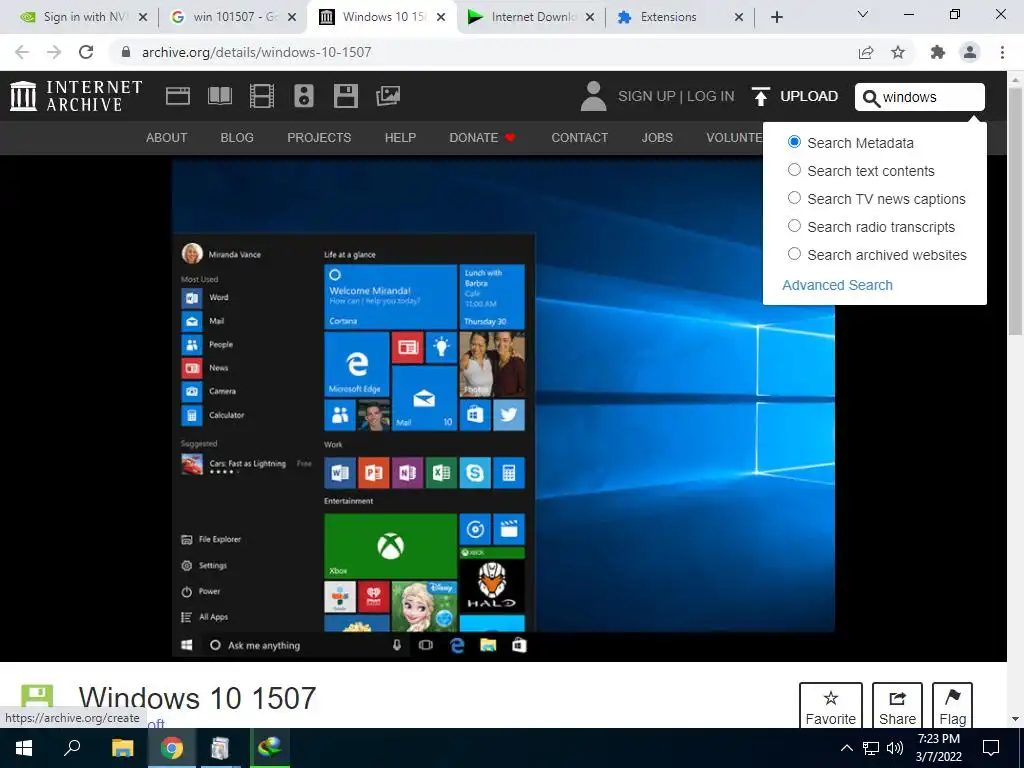The image size is (1024, 768).
Task: Close the Extensions tab
Action: [739, 17]
